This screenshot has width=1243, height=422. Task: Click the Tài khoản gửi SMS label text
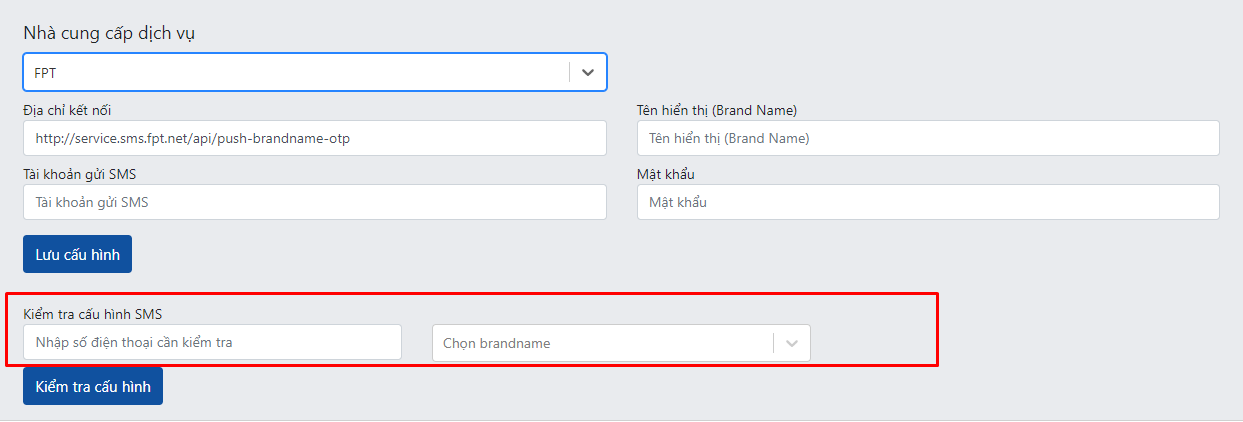point(80,174)
